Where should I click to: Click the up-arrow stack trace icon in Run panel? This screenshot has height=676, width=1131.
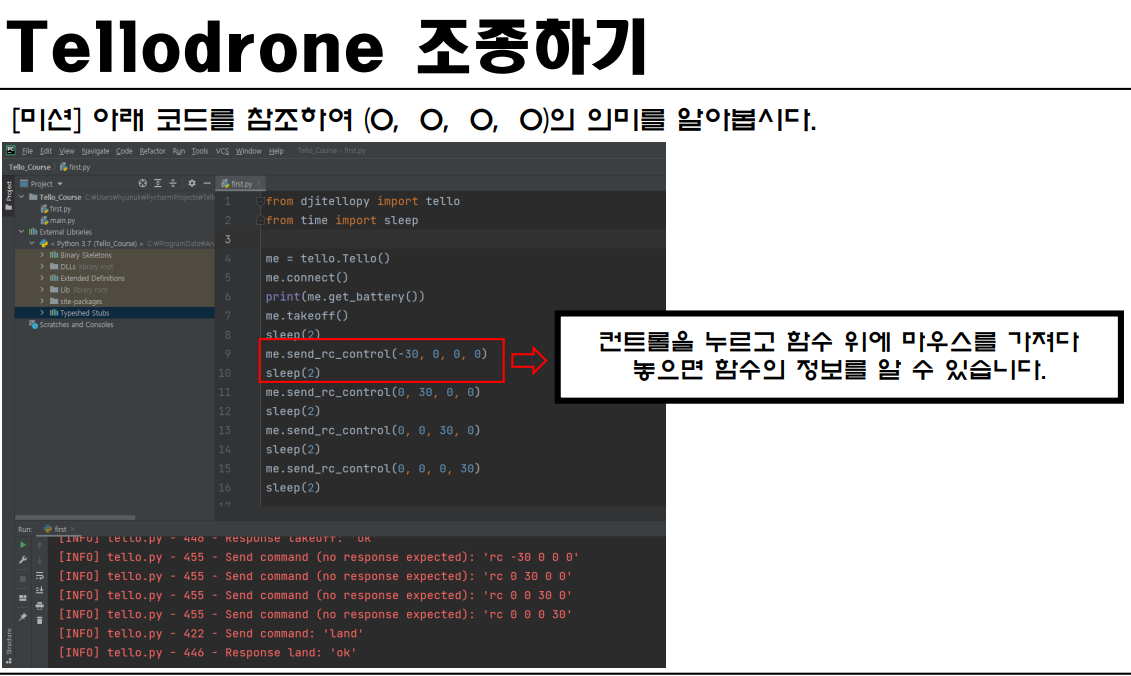(40, 545)
